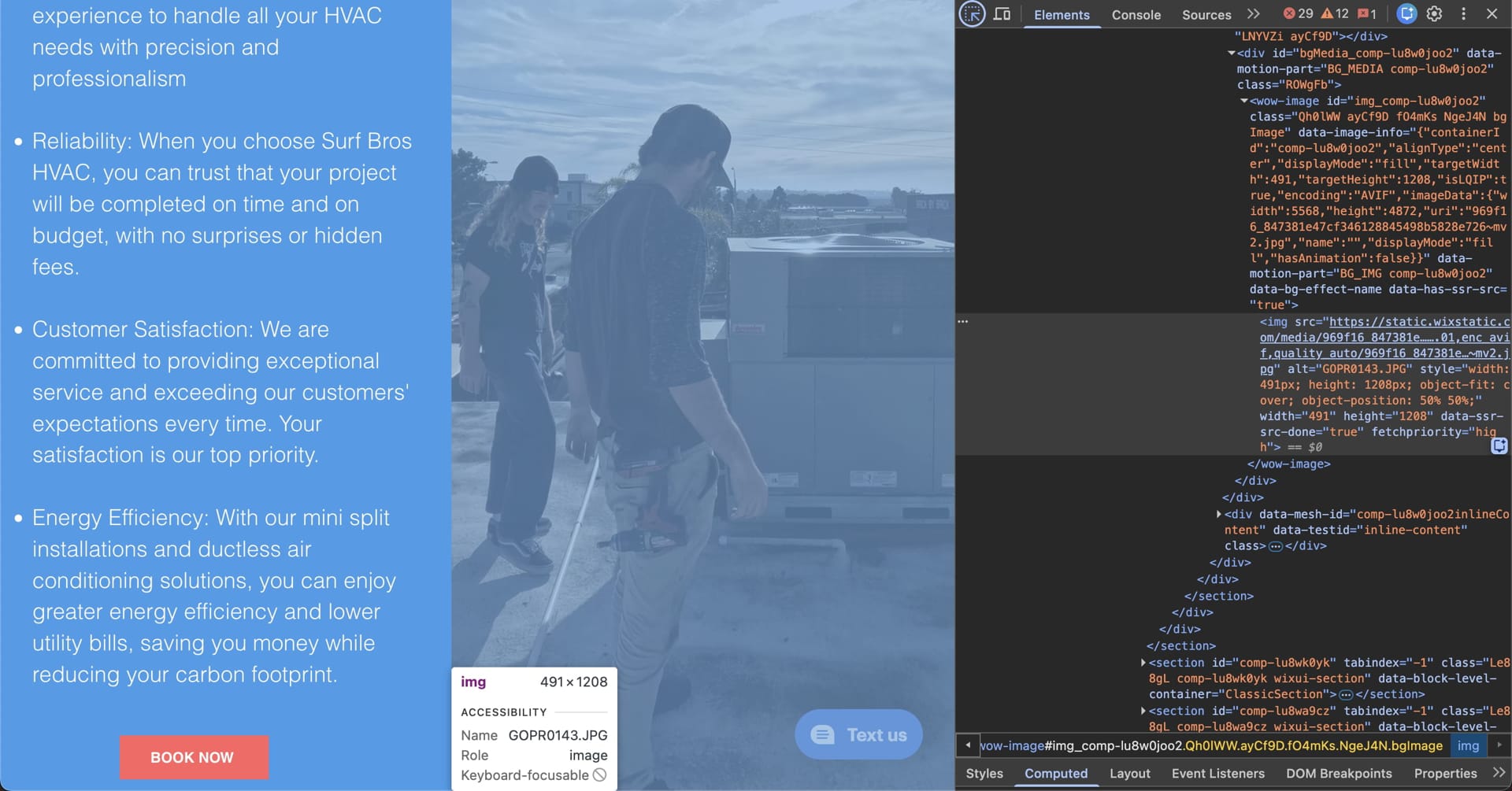Click the BOOK NOW button
The image size is (1512, 791).
pyautogui.click(x=194, y=757)
